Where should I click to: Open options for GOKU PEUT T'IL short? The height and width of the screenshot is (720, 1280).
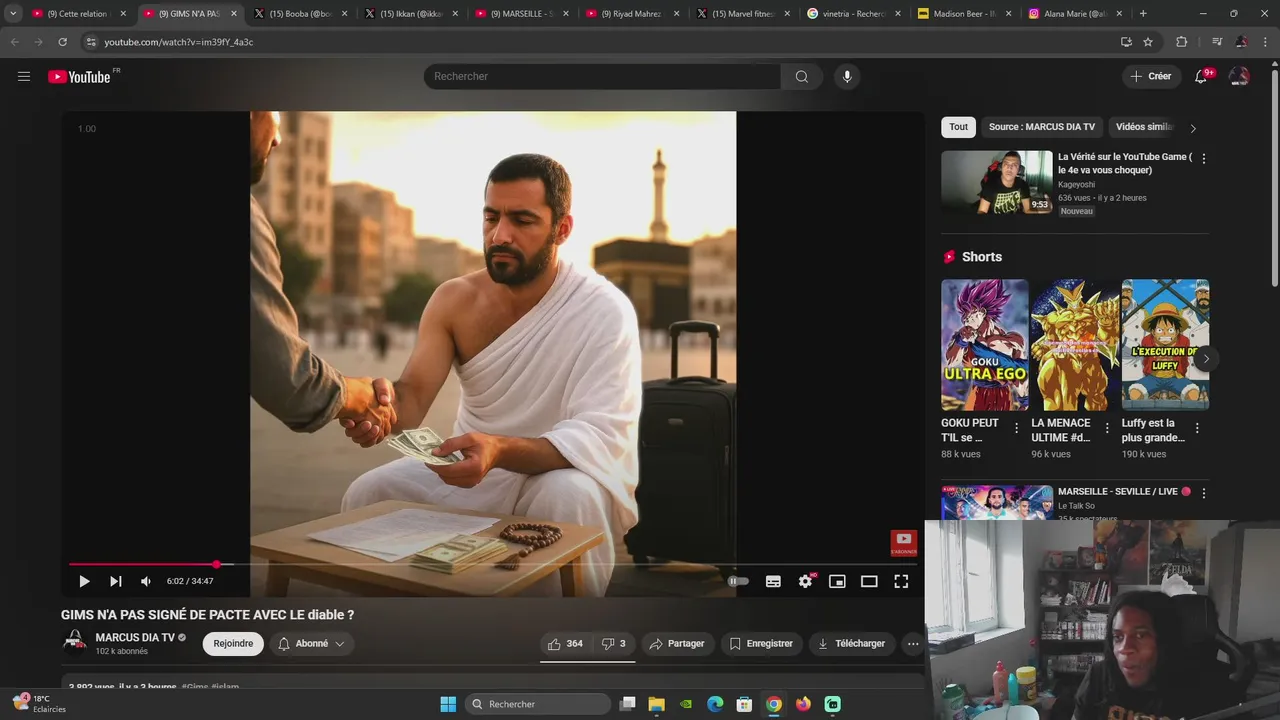[1017, 428]
